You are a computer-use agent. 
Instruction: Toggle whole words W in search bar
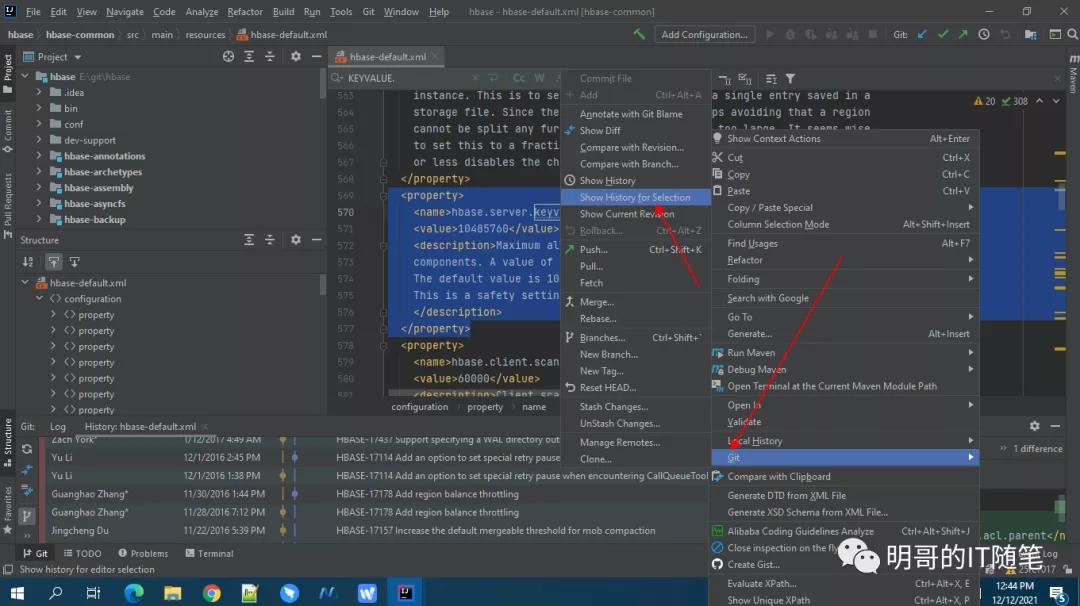click(539, 78)
